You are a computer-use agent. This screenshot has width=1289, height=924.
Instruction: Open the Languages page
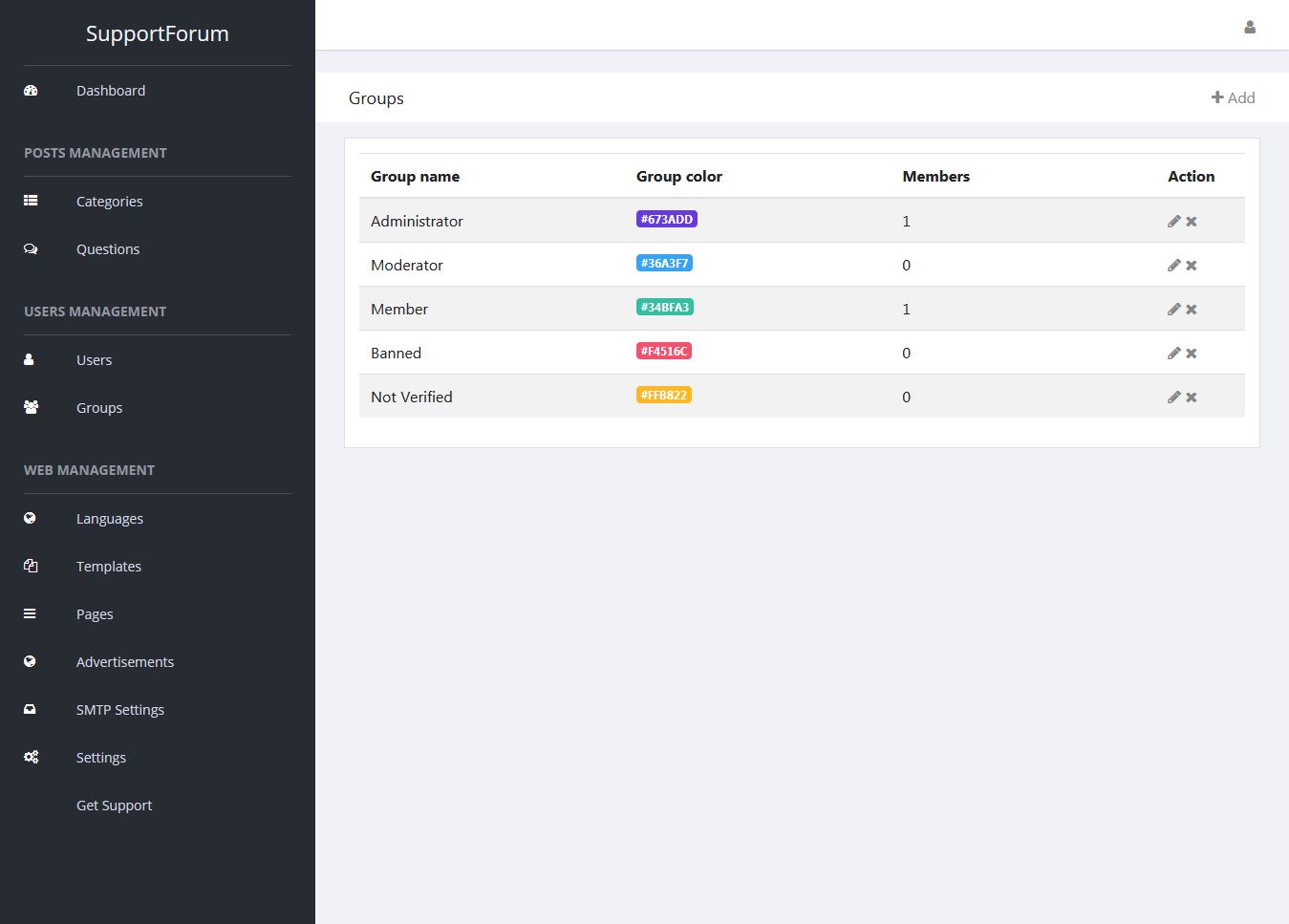tap(110, 519)
